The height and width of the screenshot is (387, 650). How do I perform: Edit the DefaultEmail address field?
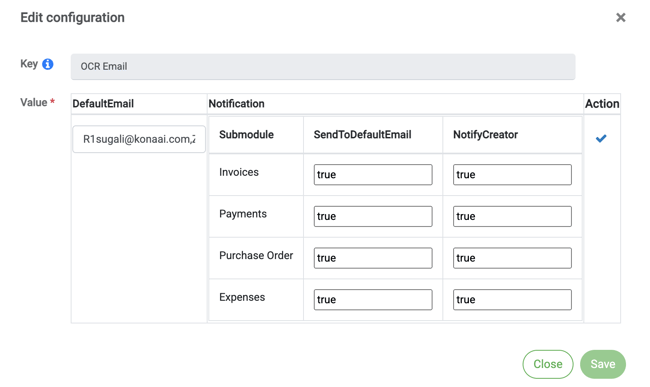click(x=139, y=139)
